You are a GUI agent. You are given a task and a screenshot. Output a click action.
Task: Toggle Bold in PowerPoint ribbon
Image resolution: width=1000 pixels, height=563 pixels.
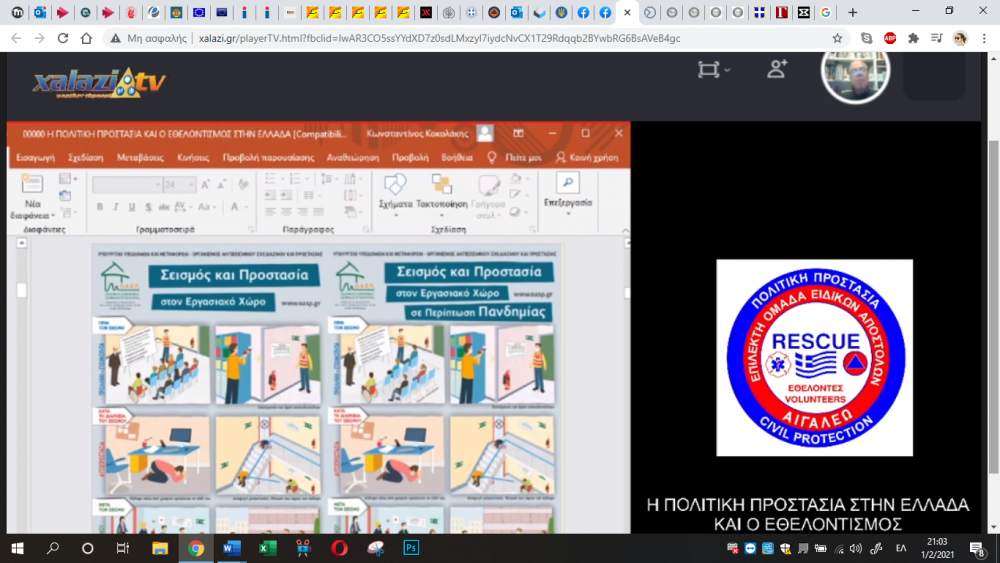pos(99,207)
